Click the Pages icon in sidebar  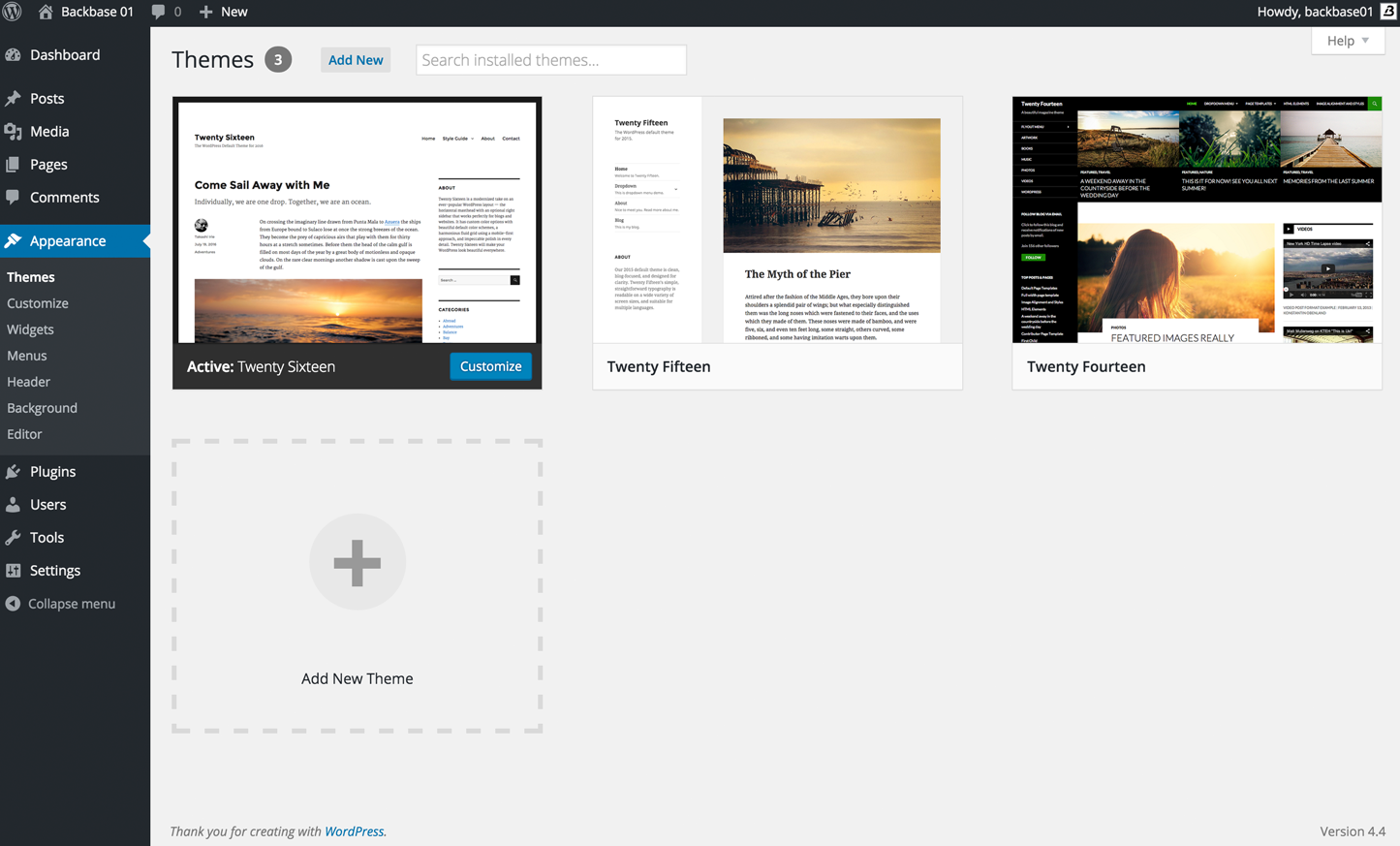14,165
